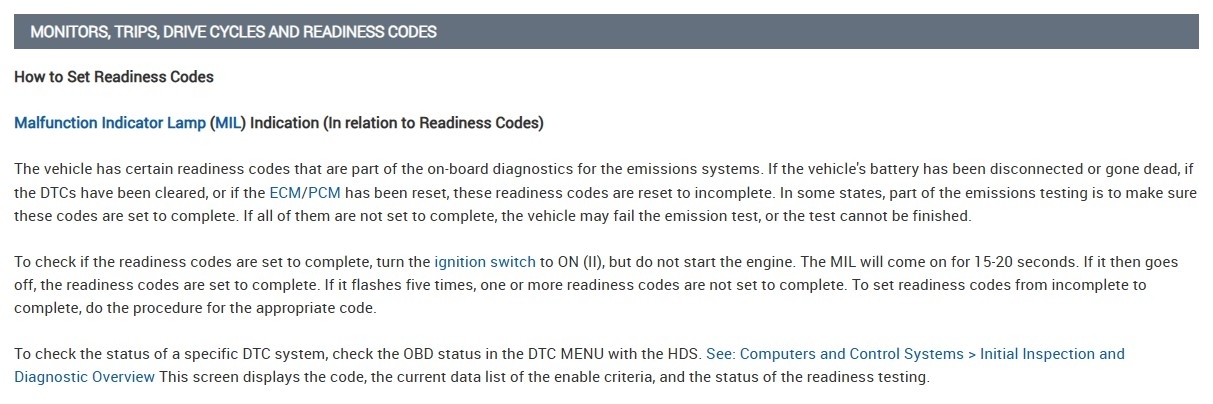Open the Malfunction Indicator Lamp link
The height and width of the screenshot is (404, 1213).
[x=110, y=123]
